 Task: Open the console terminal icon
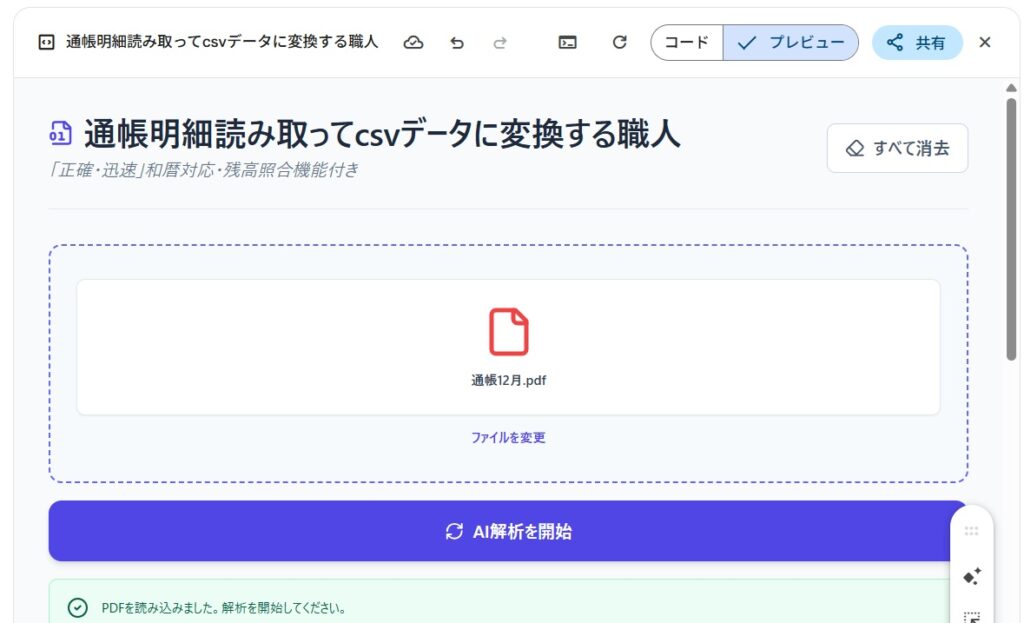pyautogui.click(x=567, y=42)
